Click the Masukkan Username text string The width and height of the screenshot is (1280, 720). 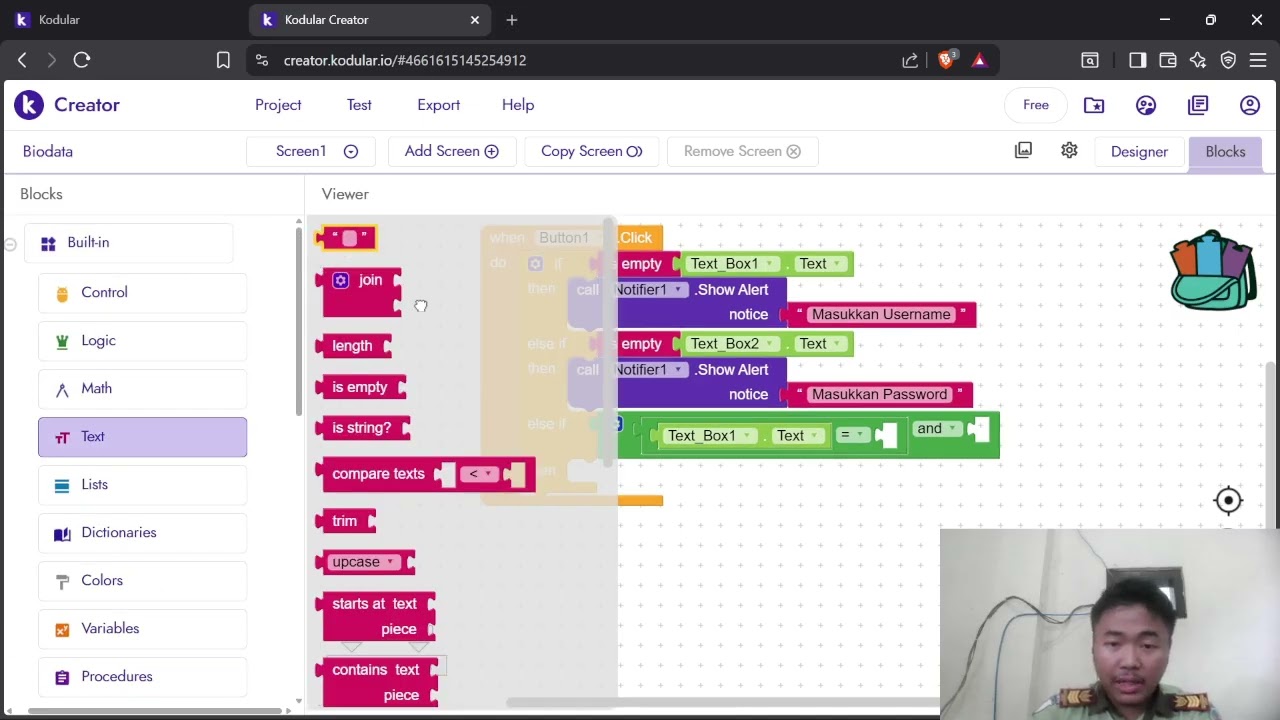[x=881, y=315]
